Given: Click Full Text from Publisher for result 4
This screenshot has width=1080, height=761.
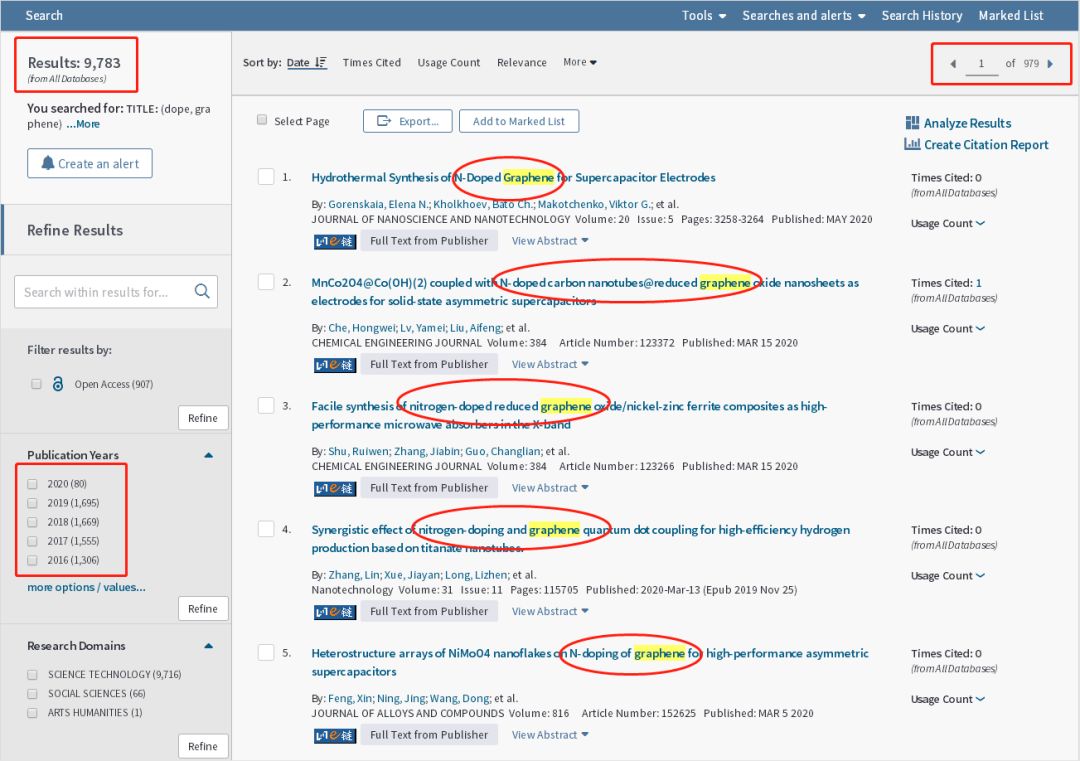Looking at the screenshot, I should pyautogui.click(x=428, y=612).
